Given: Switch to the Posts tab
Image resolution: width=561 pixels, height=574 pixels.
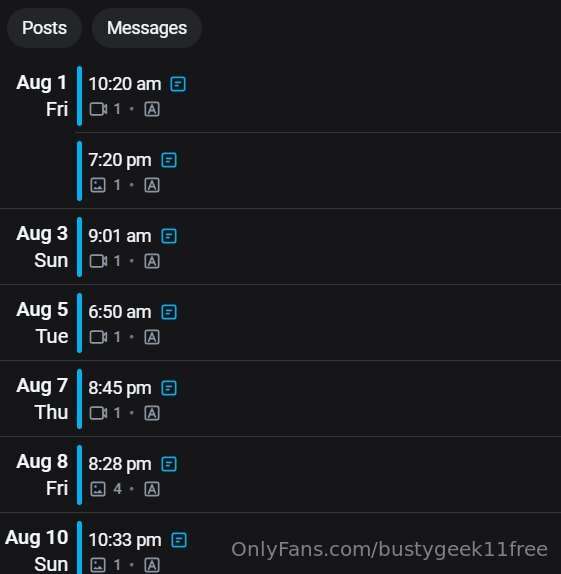Looking at the screenshot, I should click(44, 28).
